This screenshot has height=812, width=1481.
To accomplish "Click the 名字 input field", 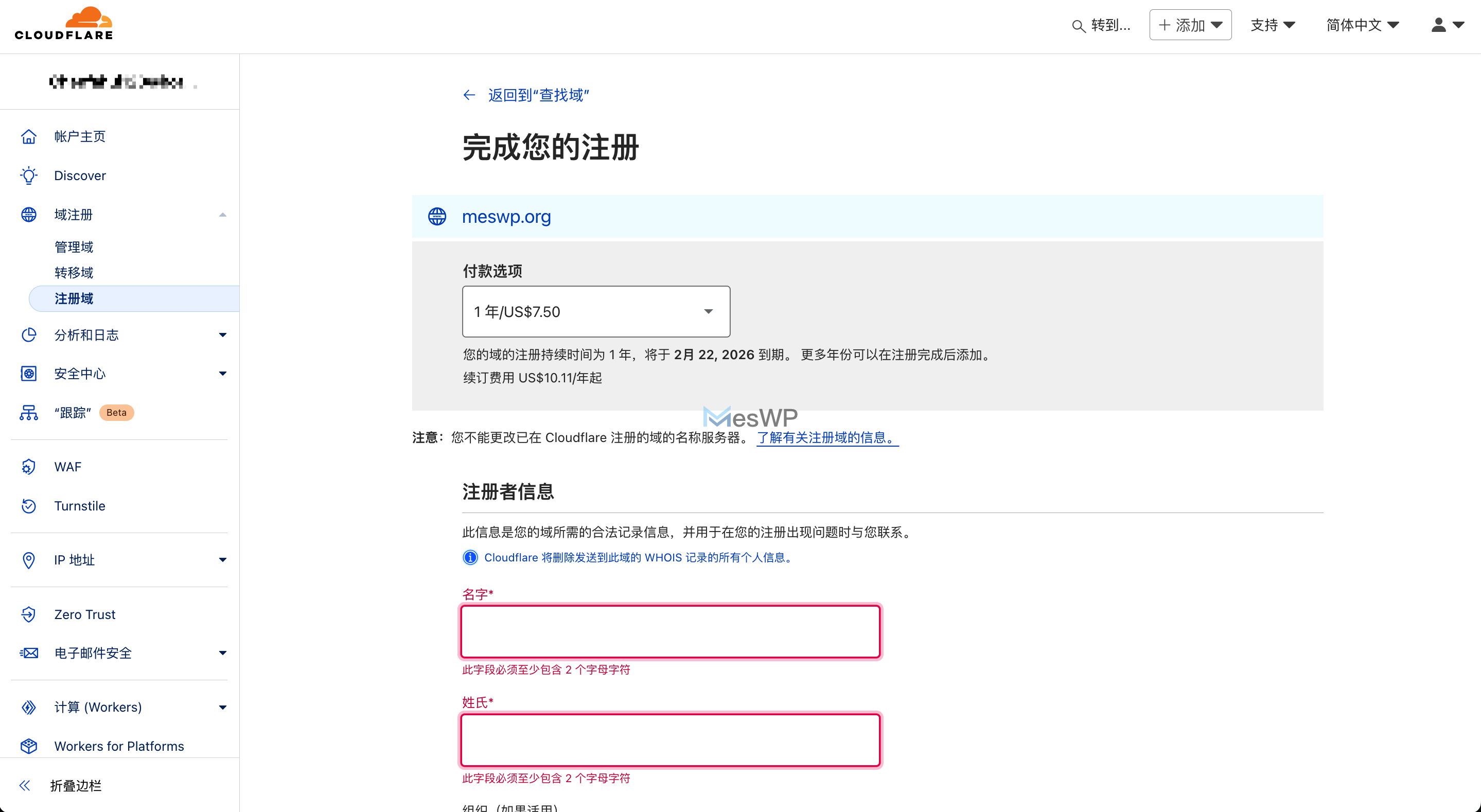I will click(671, 631).
